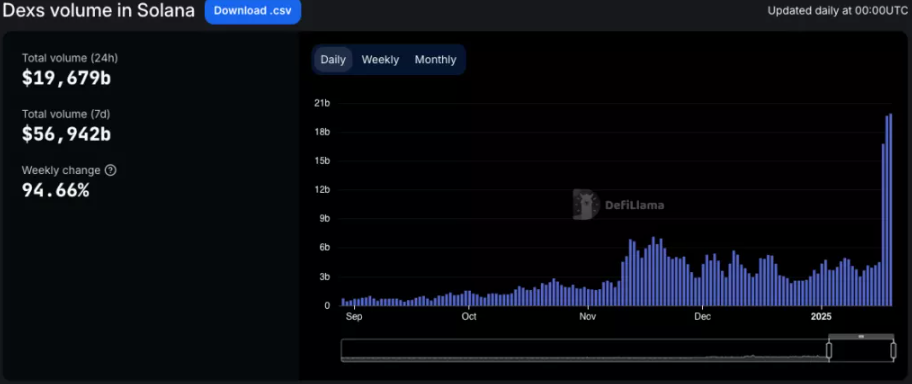Click the Sep x-axis label
This screenshot has height=384, width=912.
[x=354, y=317]
